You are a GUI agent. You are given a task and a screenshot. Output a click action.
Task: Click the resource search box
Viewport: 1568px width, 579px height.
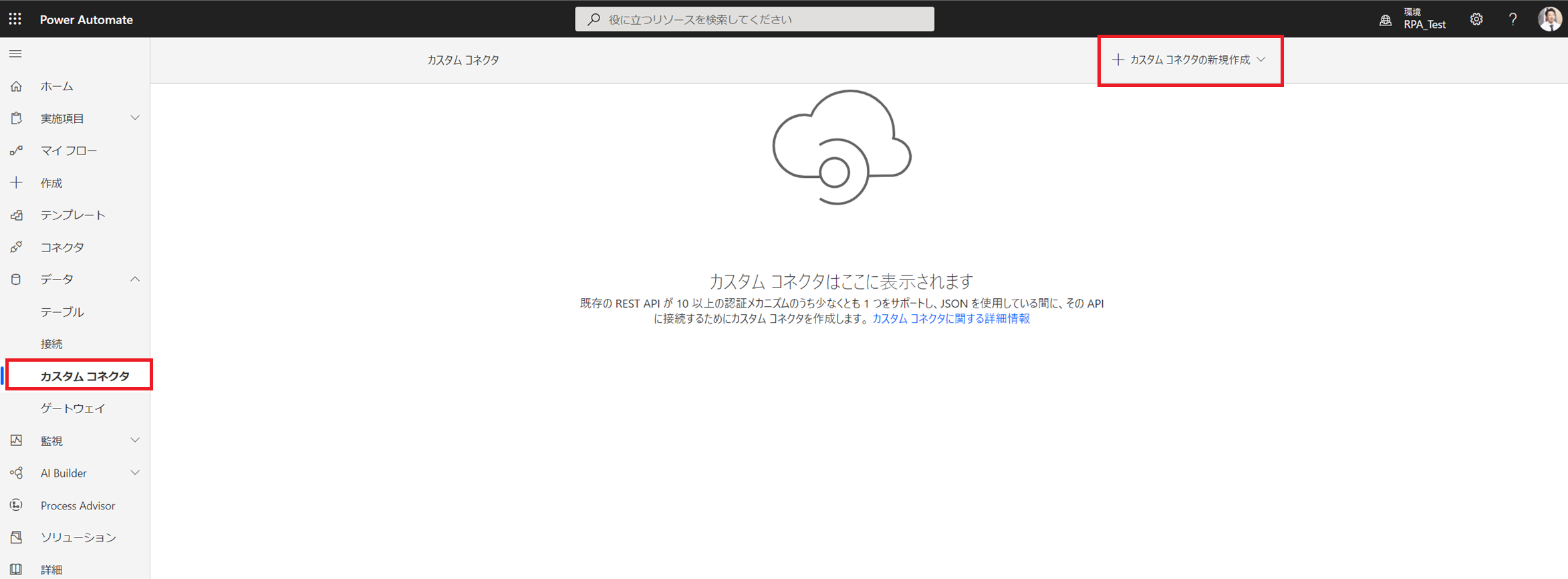[755, 19]
